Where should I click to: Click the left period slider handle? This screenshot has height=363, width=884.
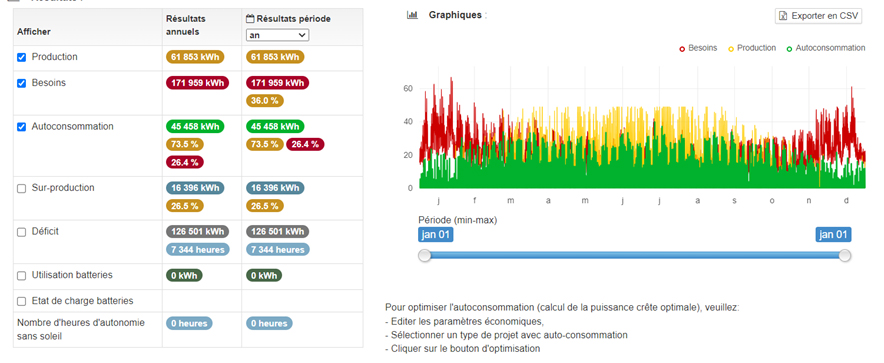425,256
